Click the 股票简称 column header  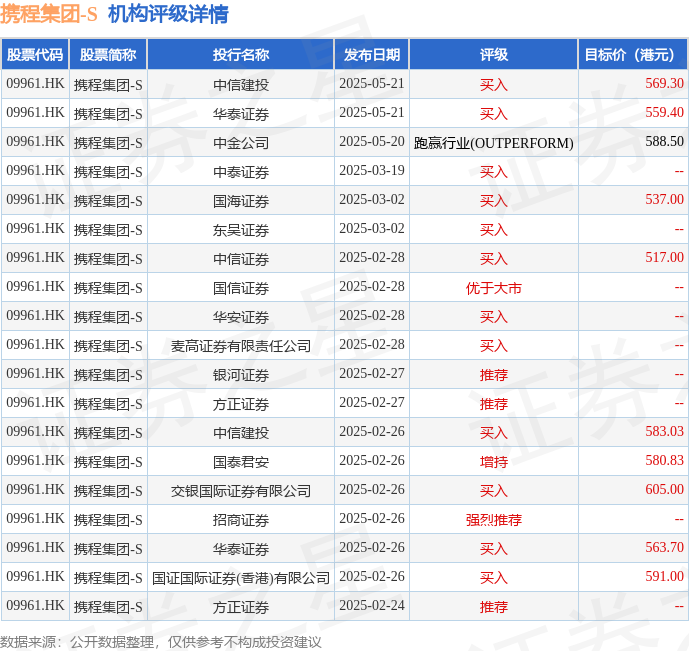point(108,55)
